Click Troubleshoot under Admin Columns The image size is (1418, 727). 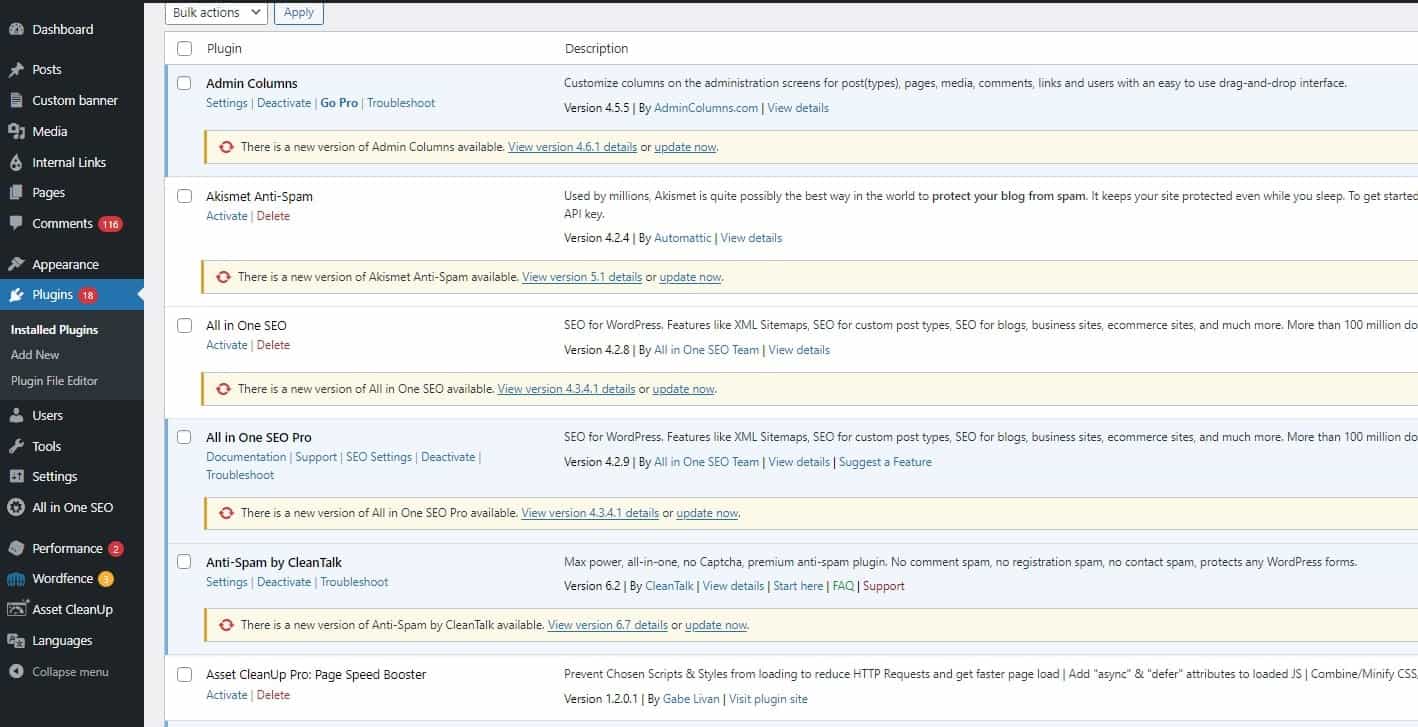pos(401,103)
